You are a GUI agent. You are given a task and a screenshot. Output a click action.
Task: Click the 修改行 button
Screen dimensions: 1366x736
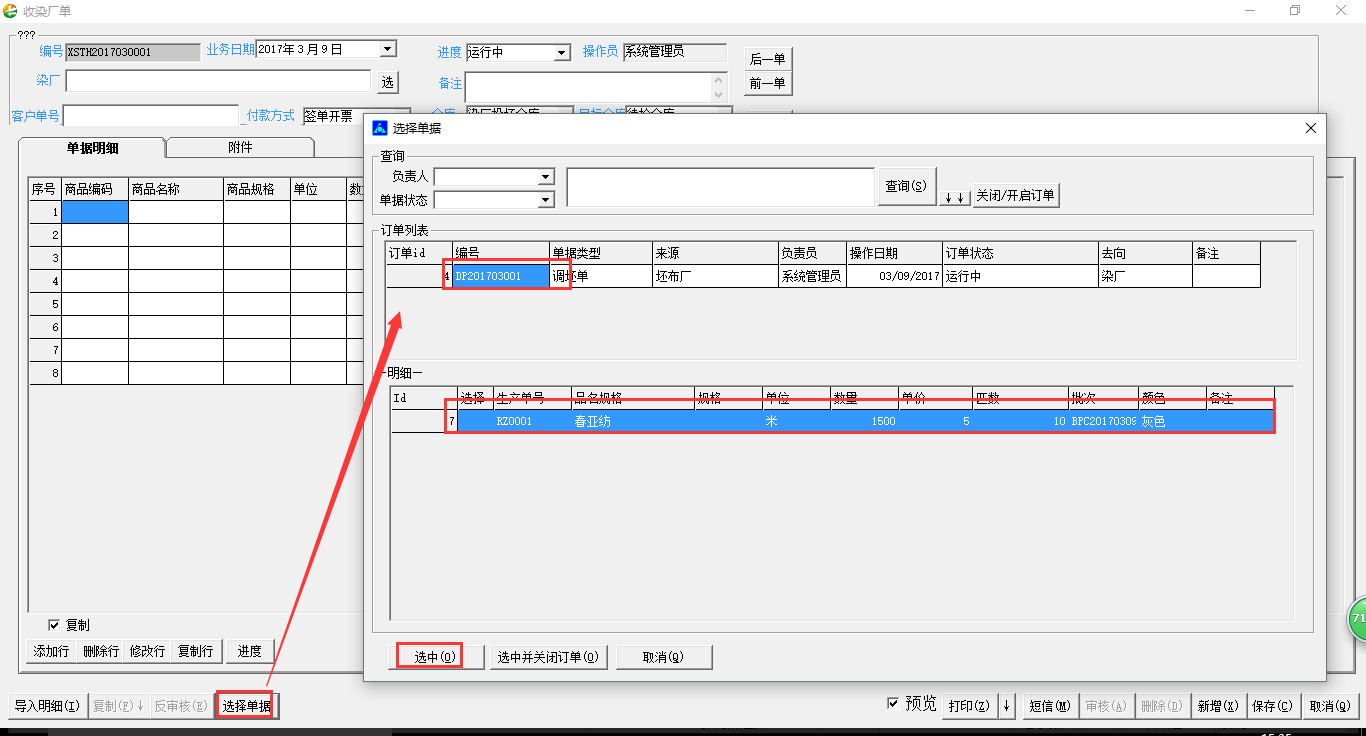147,651
